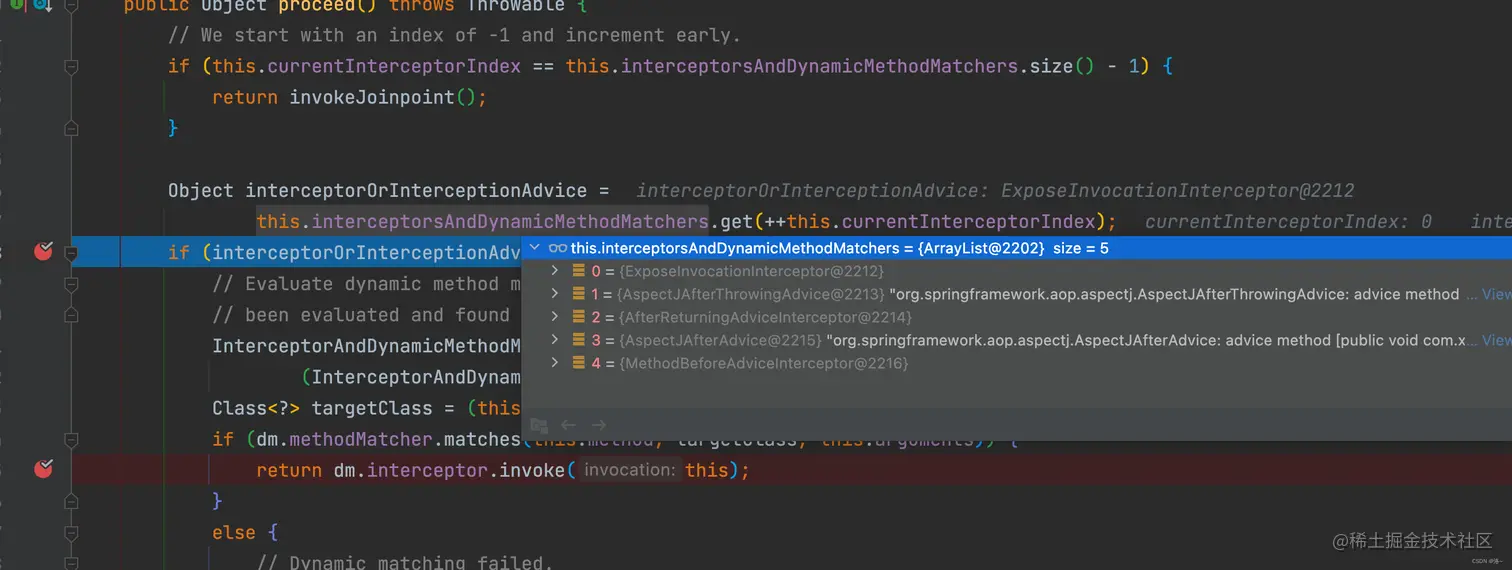Fold the if (dm.methodMatcher.matches block

pos(71,439)
